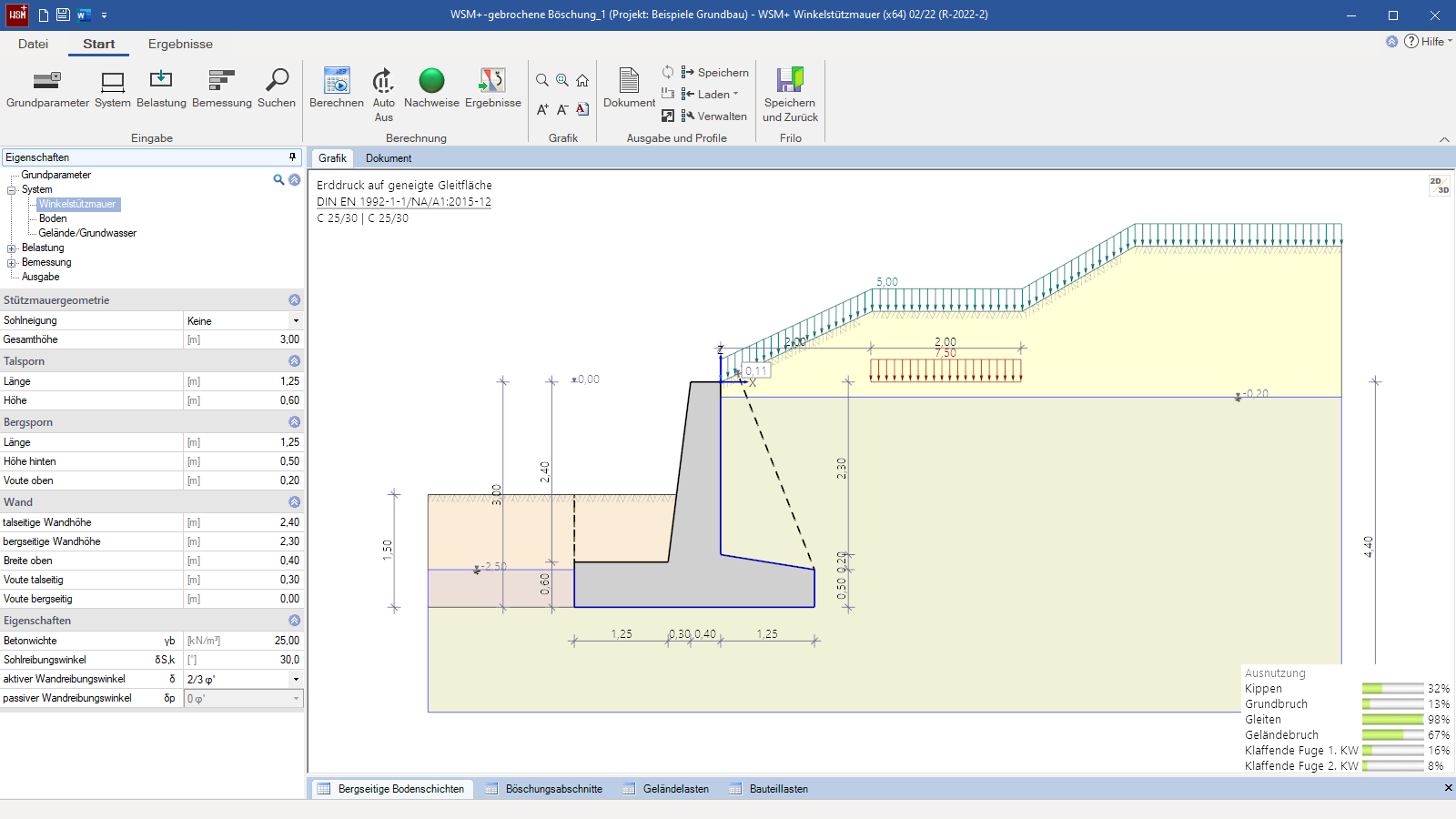Open the Bemessung settings
Viewport: 1456px width, 819px height.
(x=222, y=89)
